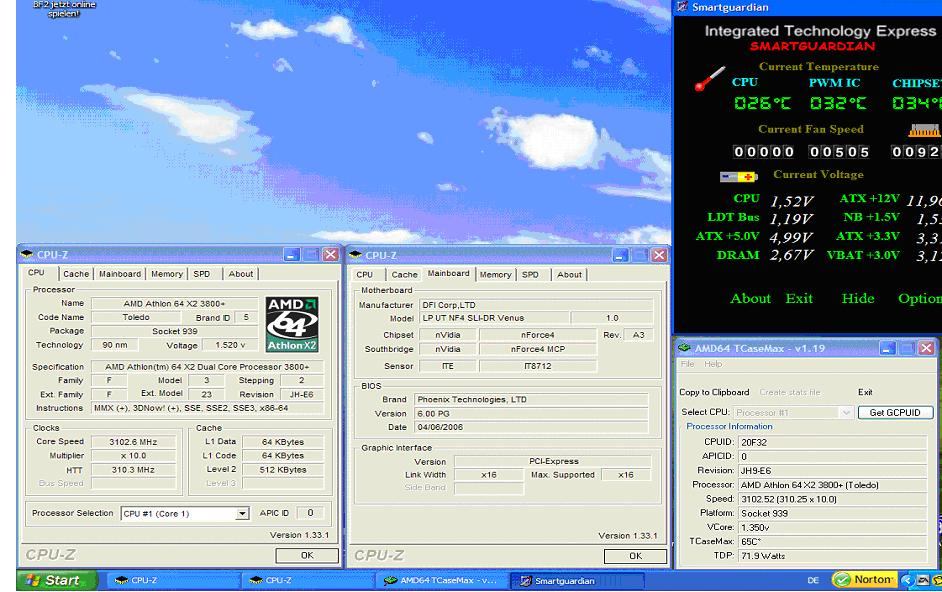This screenshot has height=592, width=942.
Task: Minimize the AMD64 TCaseMax window
Action: pos(888,348)
